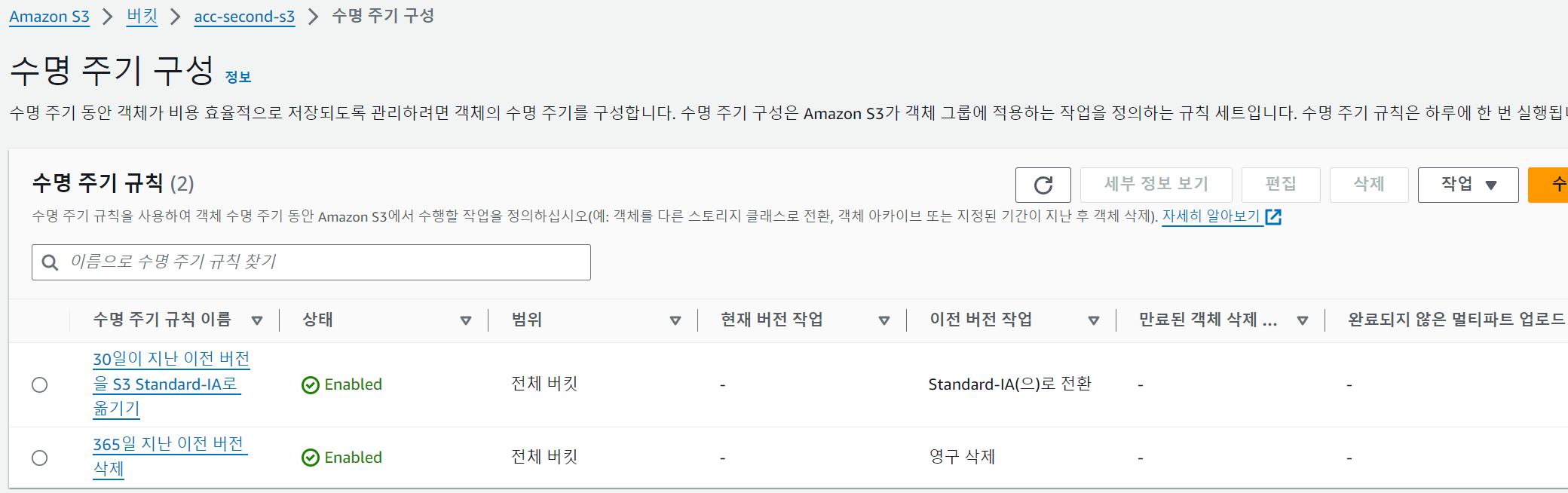Screen dimensions: 1568x493
Task: Select radio for 365일 지난 이전 버전 삭제
Action: point(40,458)
